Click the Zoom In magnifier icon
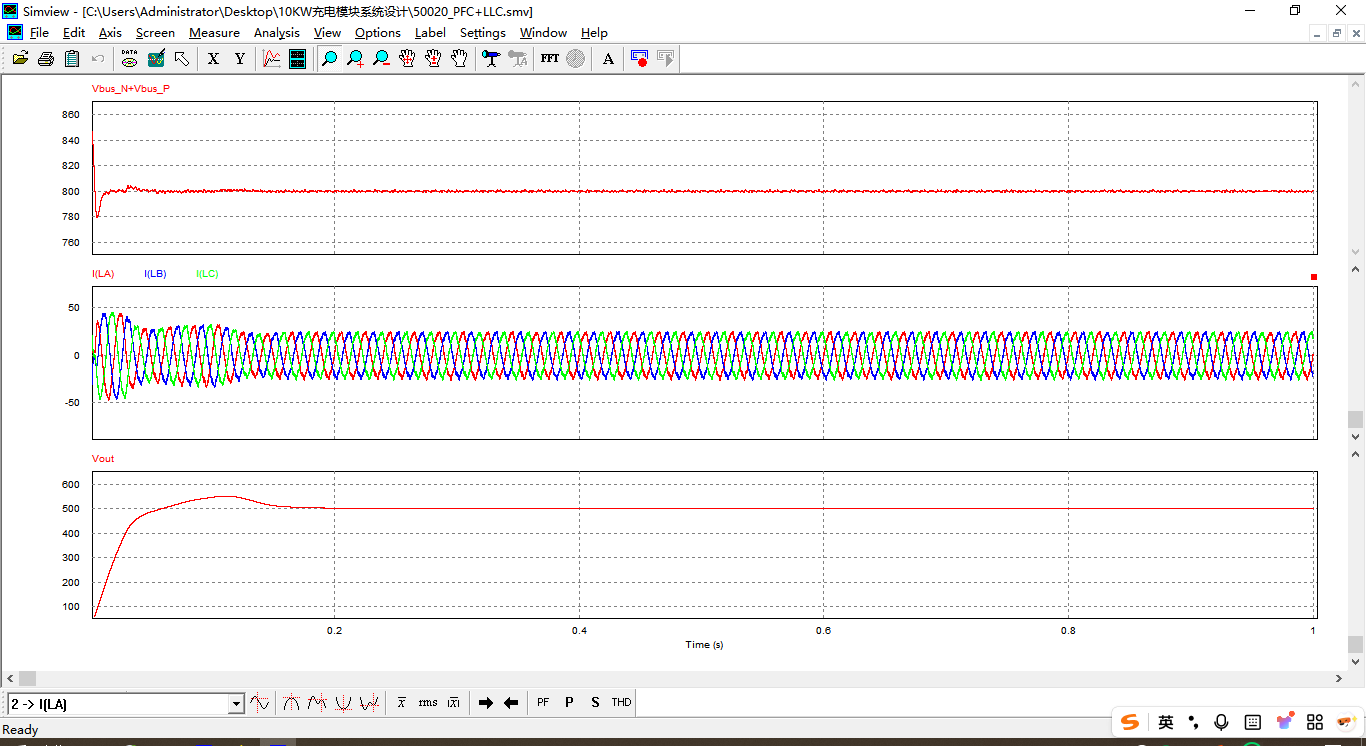 tap(355, 59)
